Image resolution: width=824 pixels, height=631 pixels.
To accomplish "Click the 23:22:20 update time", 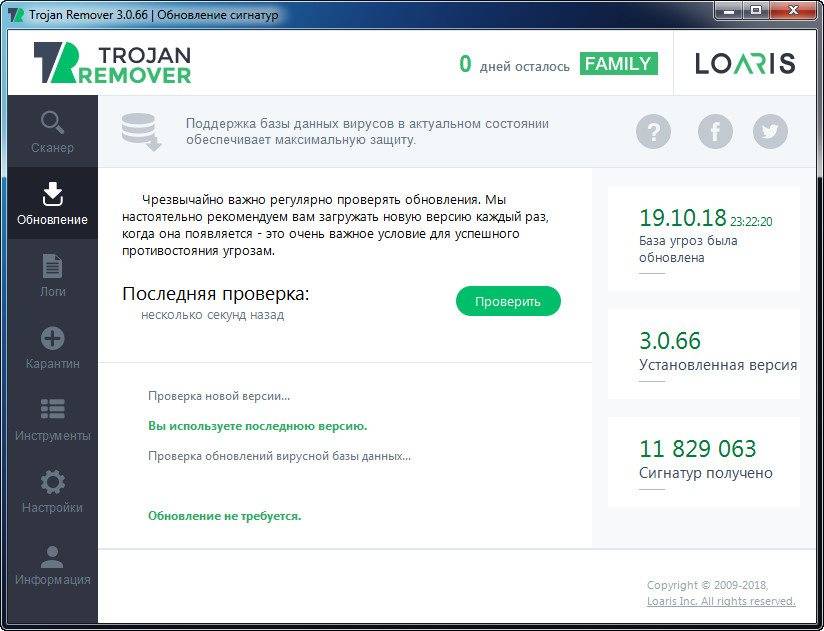I will (751, 222).
